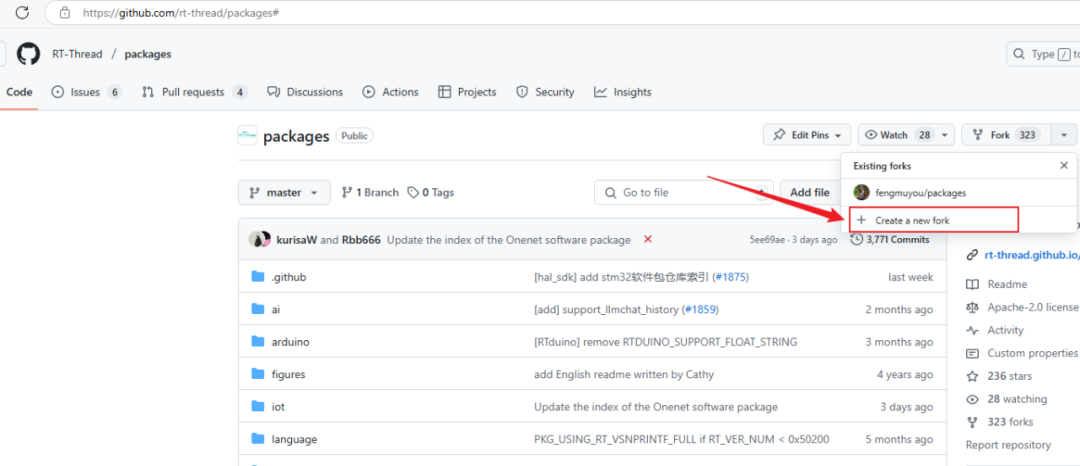1080x466 pixels.
Task: Click the Go to file field
Action: coord(683,193)
